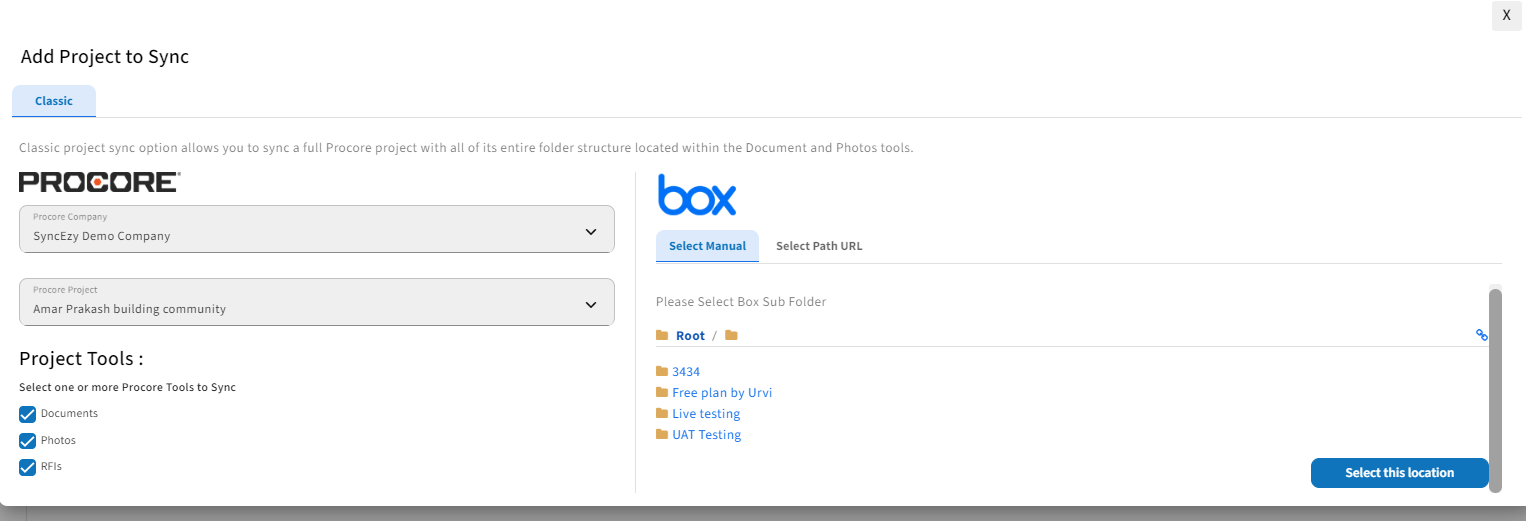
Task: Open the Procore Project dropdown
Action: (x=317, y=302)
